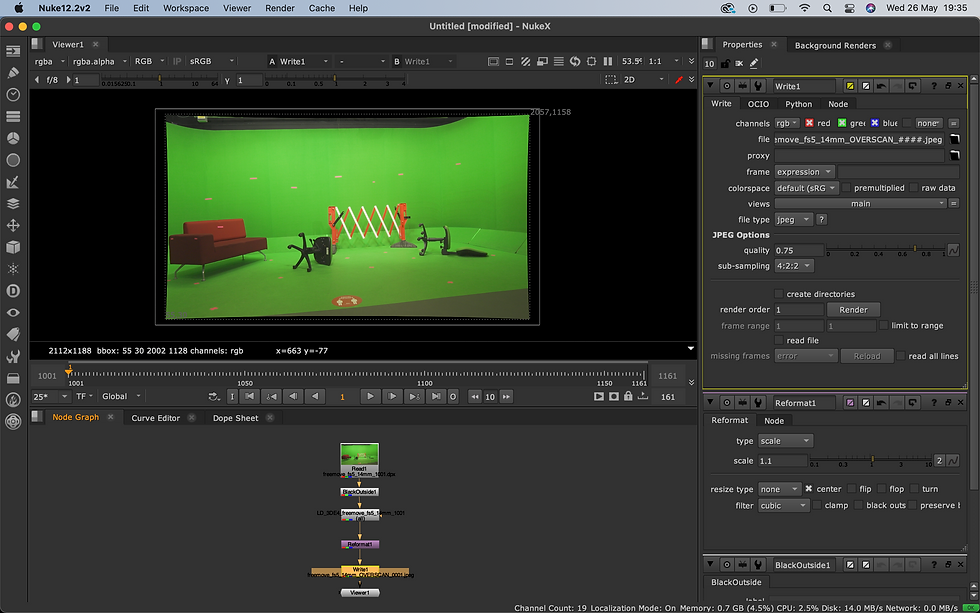Open the file type jpeg dropdown

[x=793, y=219]
